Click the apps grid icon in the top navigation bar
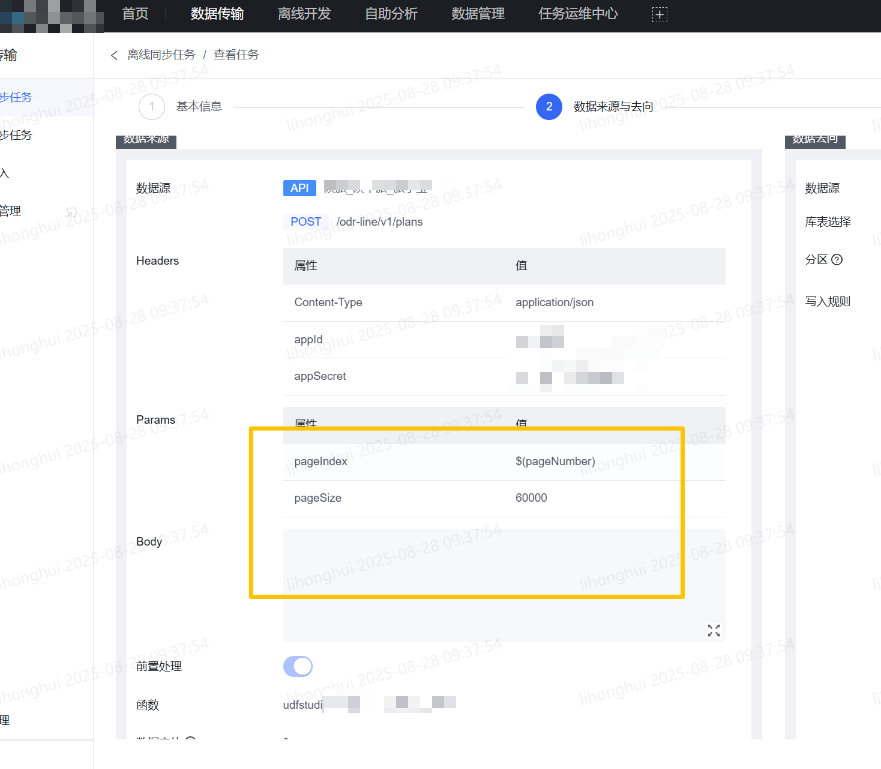 pos(659,14)
